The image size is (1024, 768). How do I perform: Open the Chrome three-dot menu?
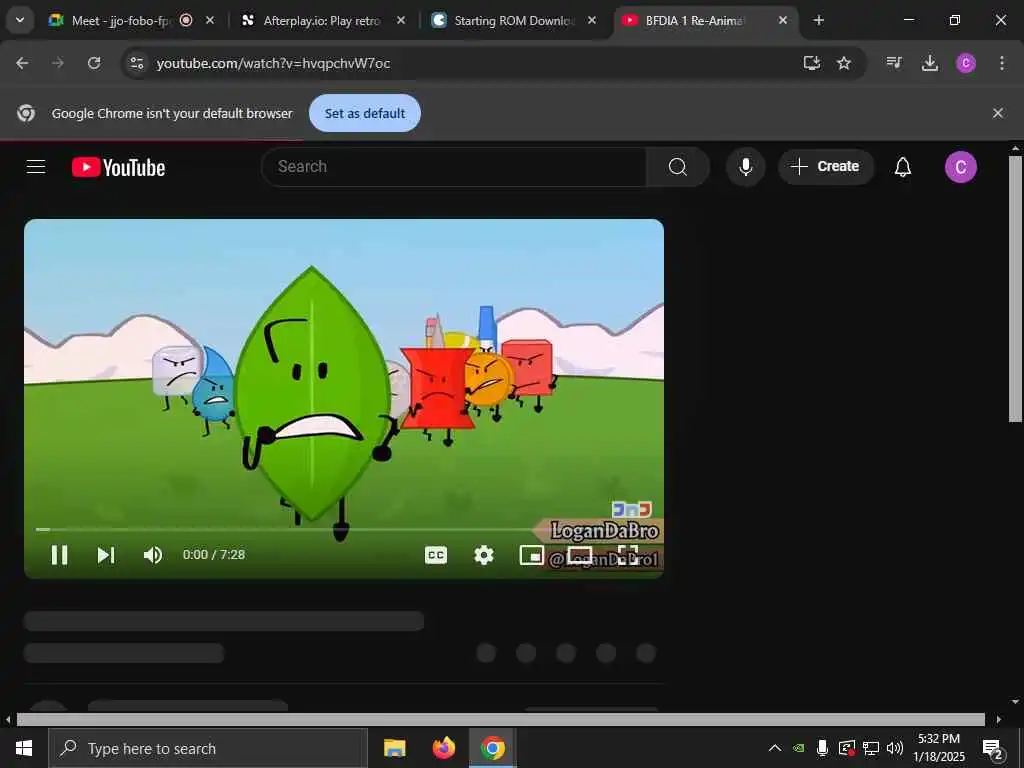[x=1002, y=63]
